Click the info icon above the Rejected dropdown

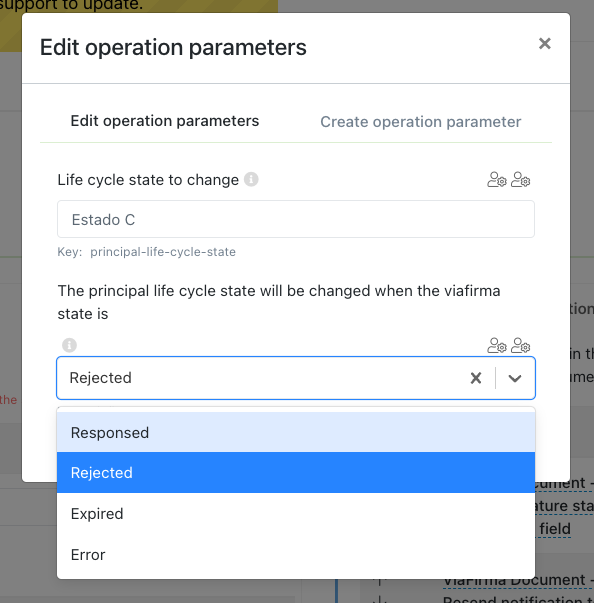70,345
